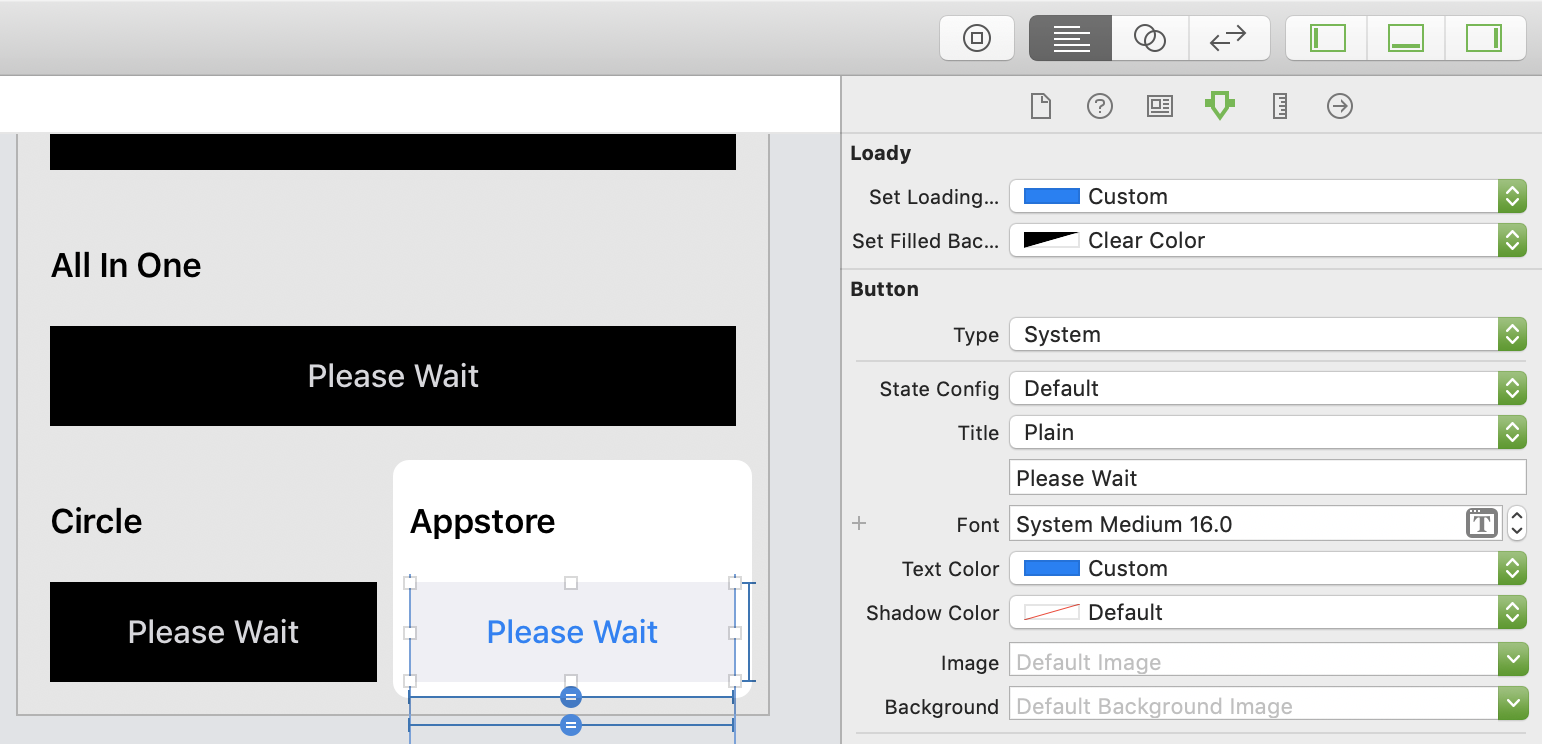Open the Identity inspector tab

1160,106
